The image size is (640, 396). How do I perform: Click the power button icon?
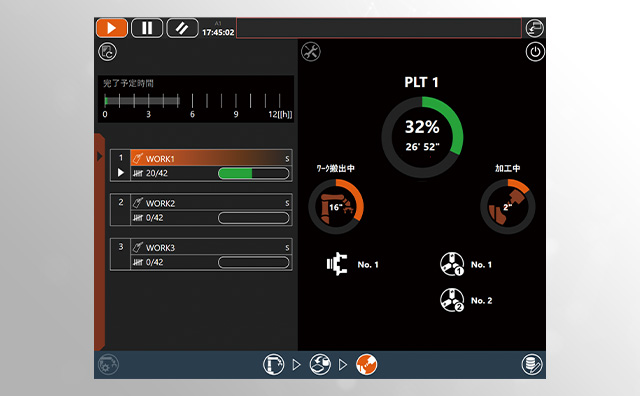pos(535,52)
